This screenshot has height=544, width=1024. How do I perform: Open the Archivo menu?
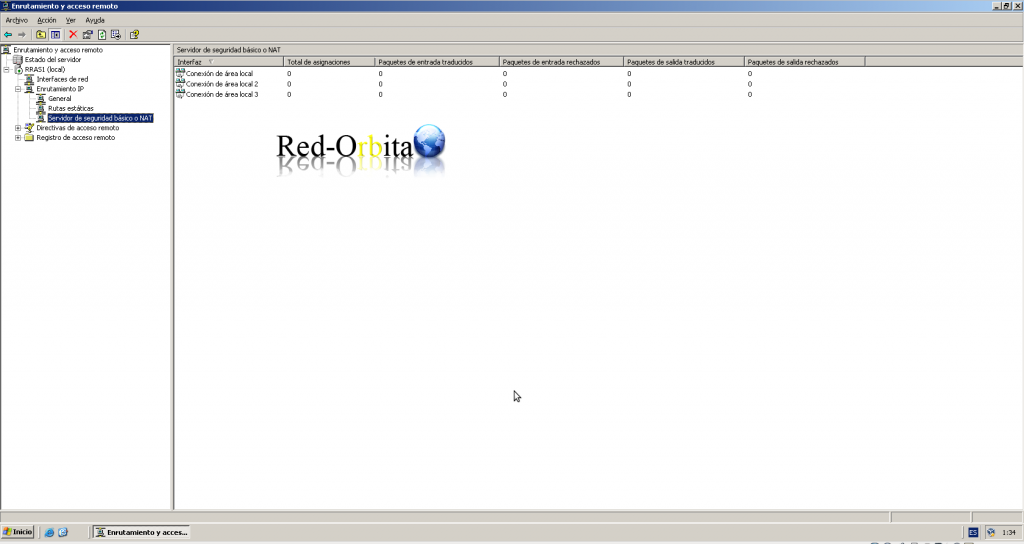(x=16, y=20)
